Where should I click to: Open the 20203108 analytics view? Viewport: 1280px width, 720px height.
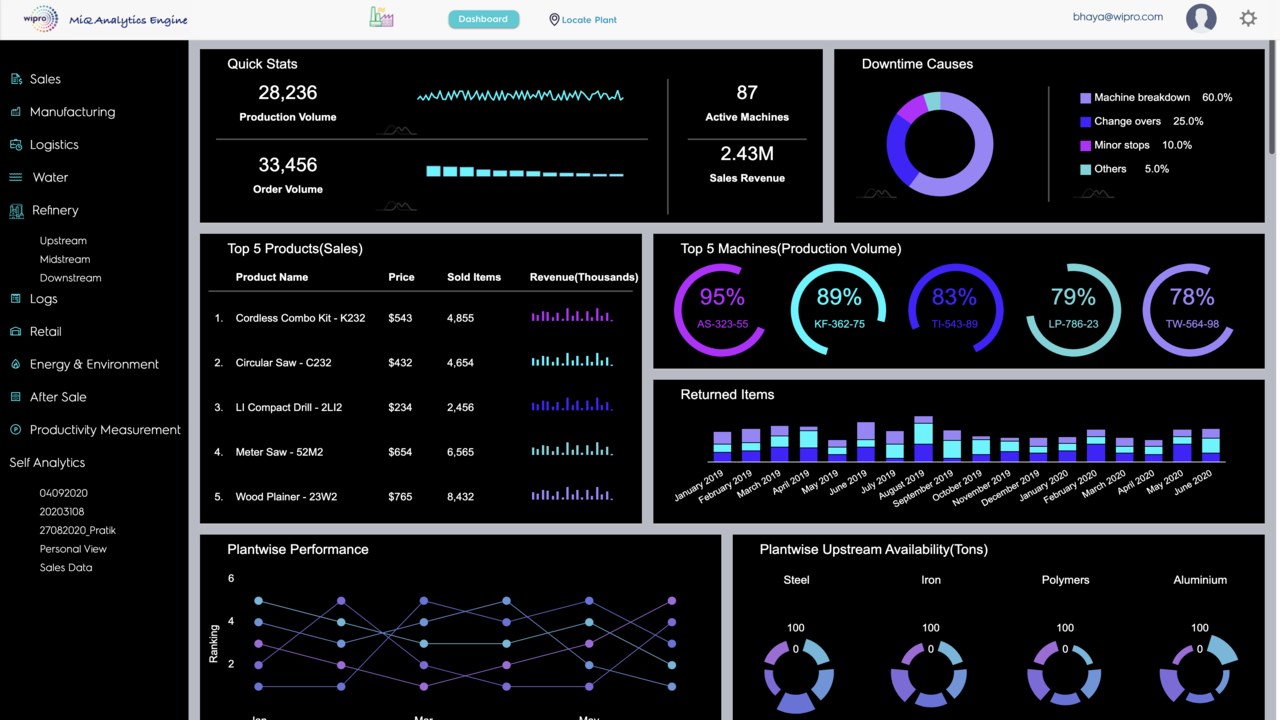coord(62,512)
